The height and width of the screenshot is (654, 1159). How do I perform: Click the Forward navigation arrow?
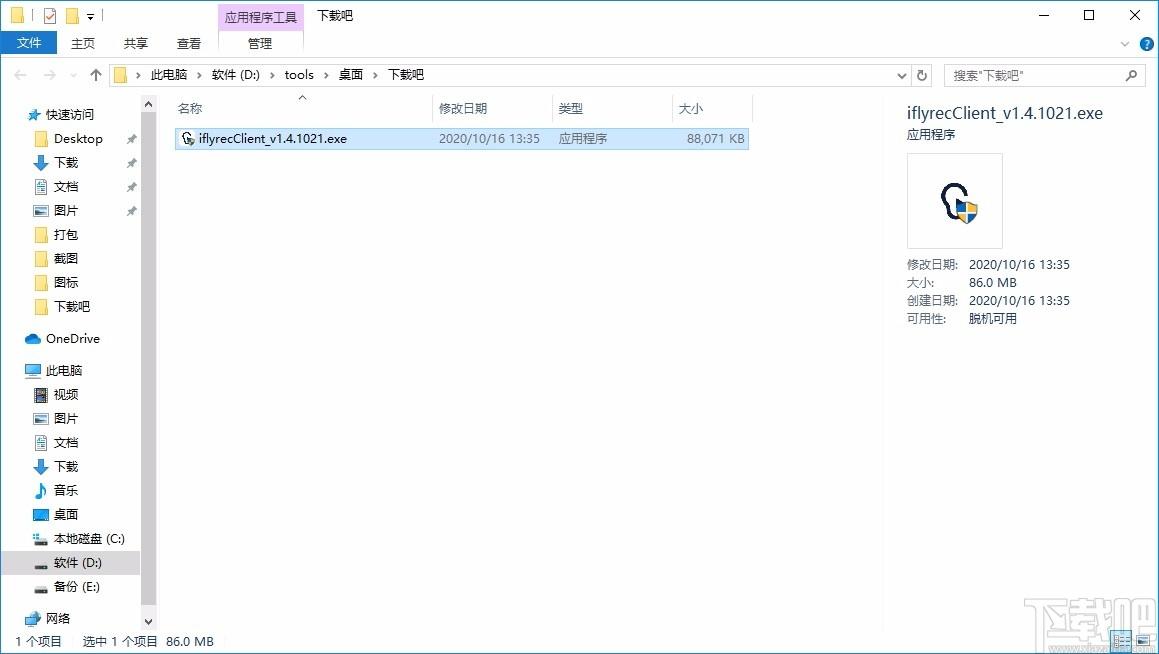tap(50, 75)
